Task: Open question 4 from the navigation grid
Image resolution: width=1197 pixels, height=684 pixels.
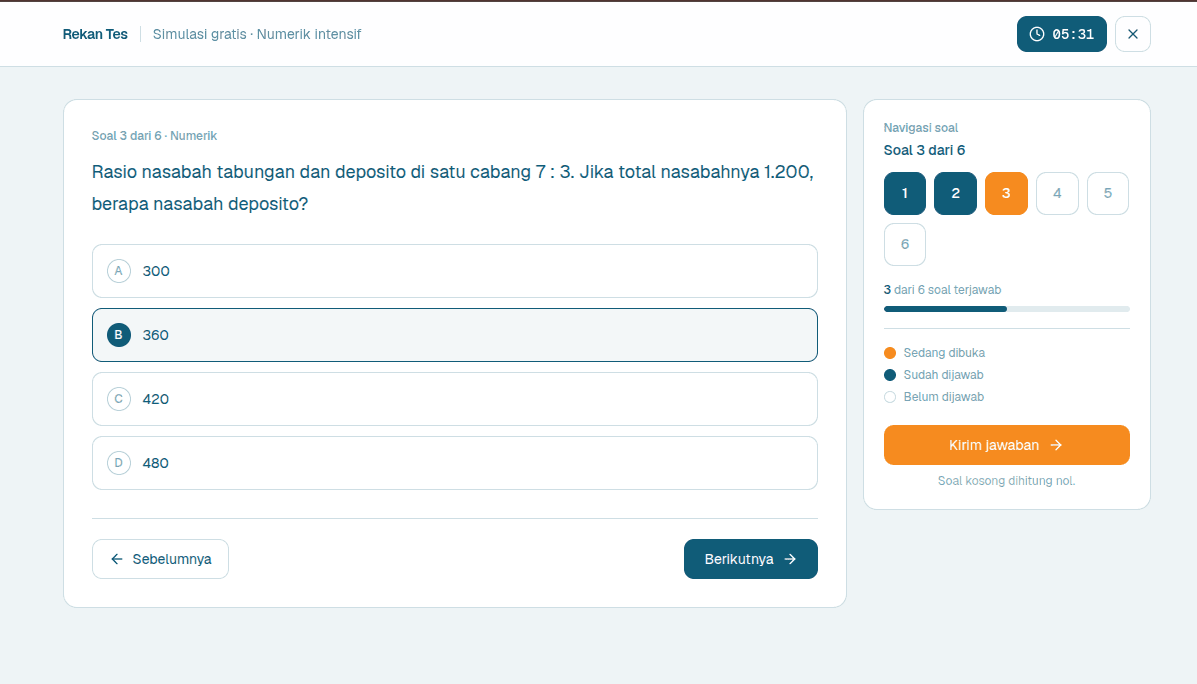Action: (x=1057, y=194)
